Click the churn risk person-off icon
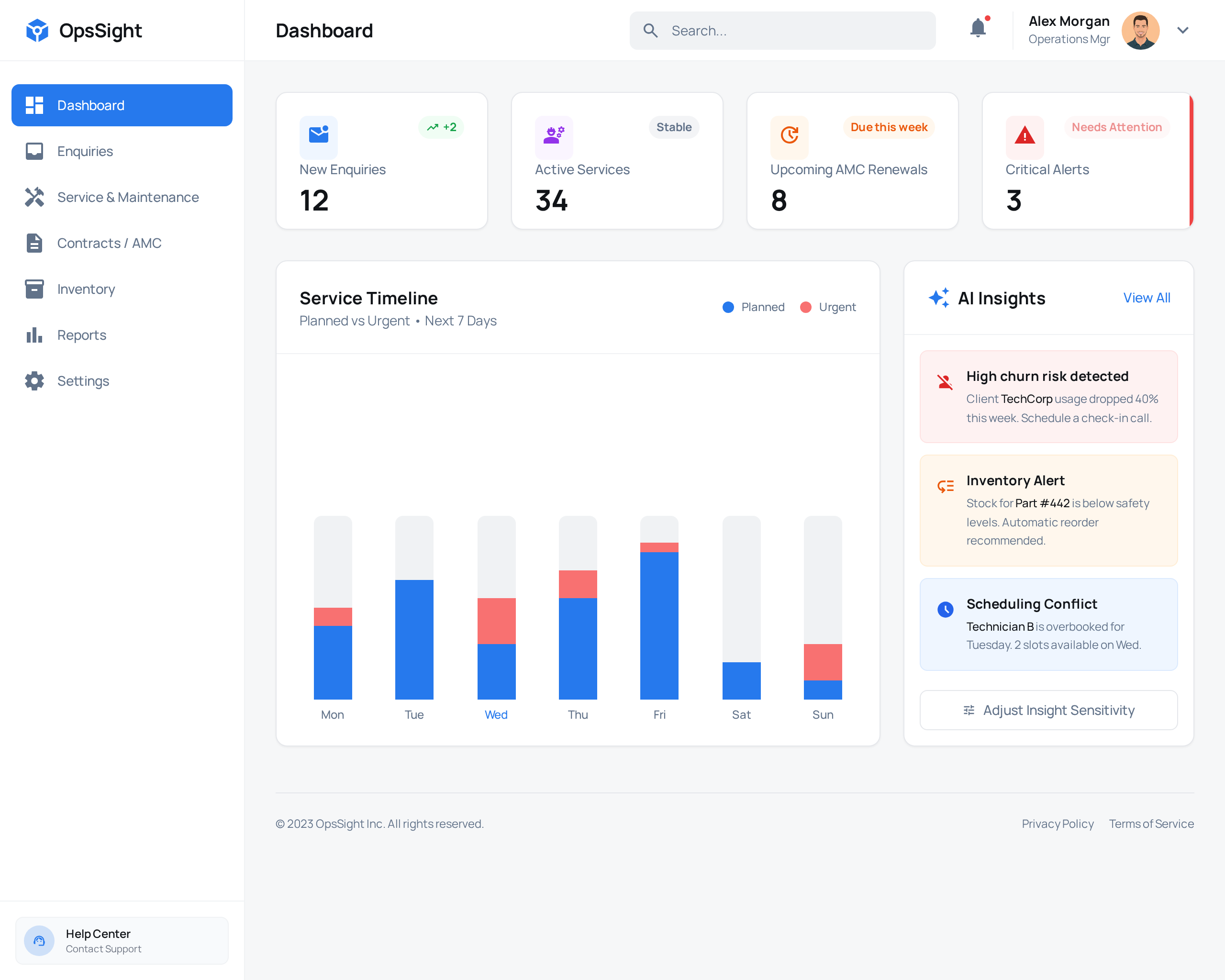Image resolution: width=1225 pixels, height=980 pixels. (x=945, y=382)
